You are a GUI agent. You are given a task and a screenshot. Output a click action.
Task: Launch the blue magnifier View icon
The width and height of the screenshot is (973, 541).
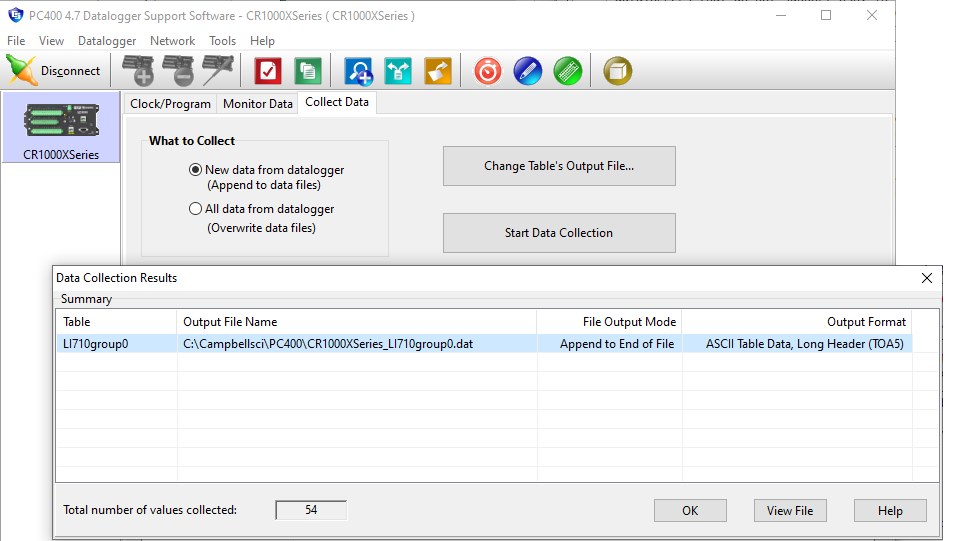(x=358, y=71)
